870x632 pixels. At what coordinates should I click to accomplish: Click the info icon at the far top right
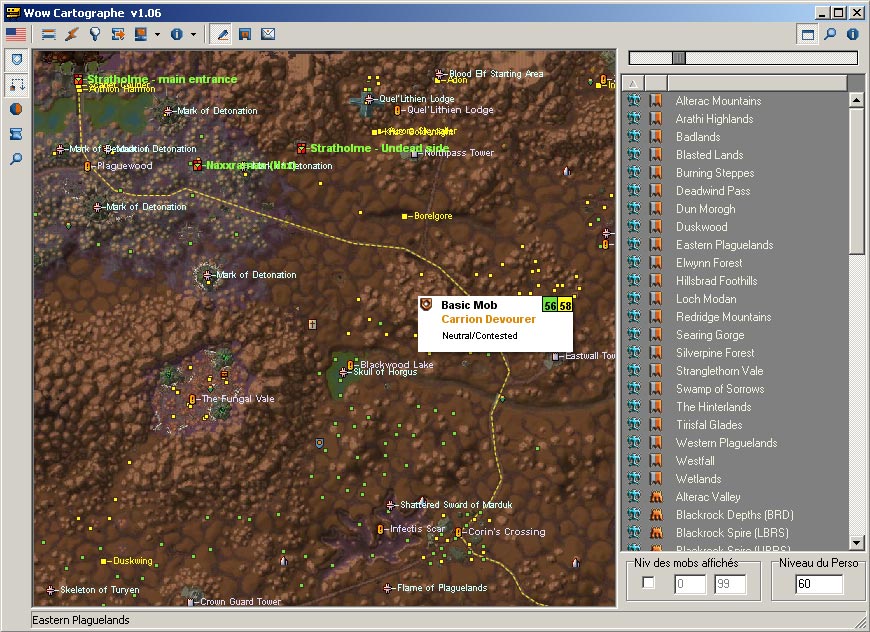[x=853, y=34]
